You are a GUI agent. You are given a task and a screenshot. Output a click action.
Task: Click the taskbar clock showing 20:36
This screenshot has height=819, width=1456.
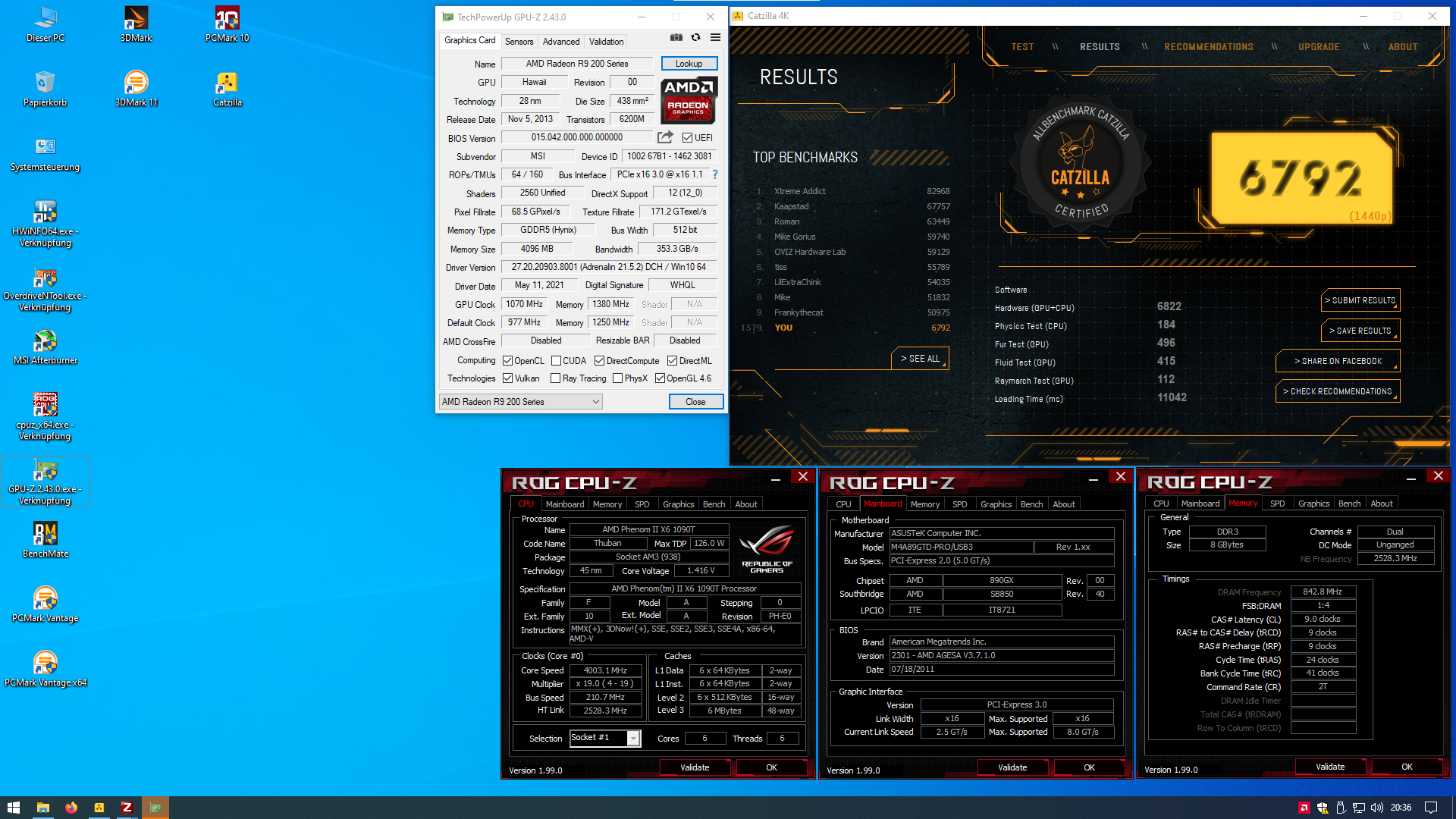coord(1401,808)
